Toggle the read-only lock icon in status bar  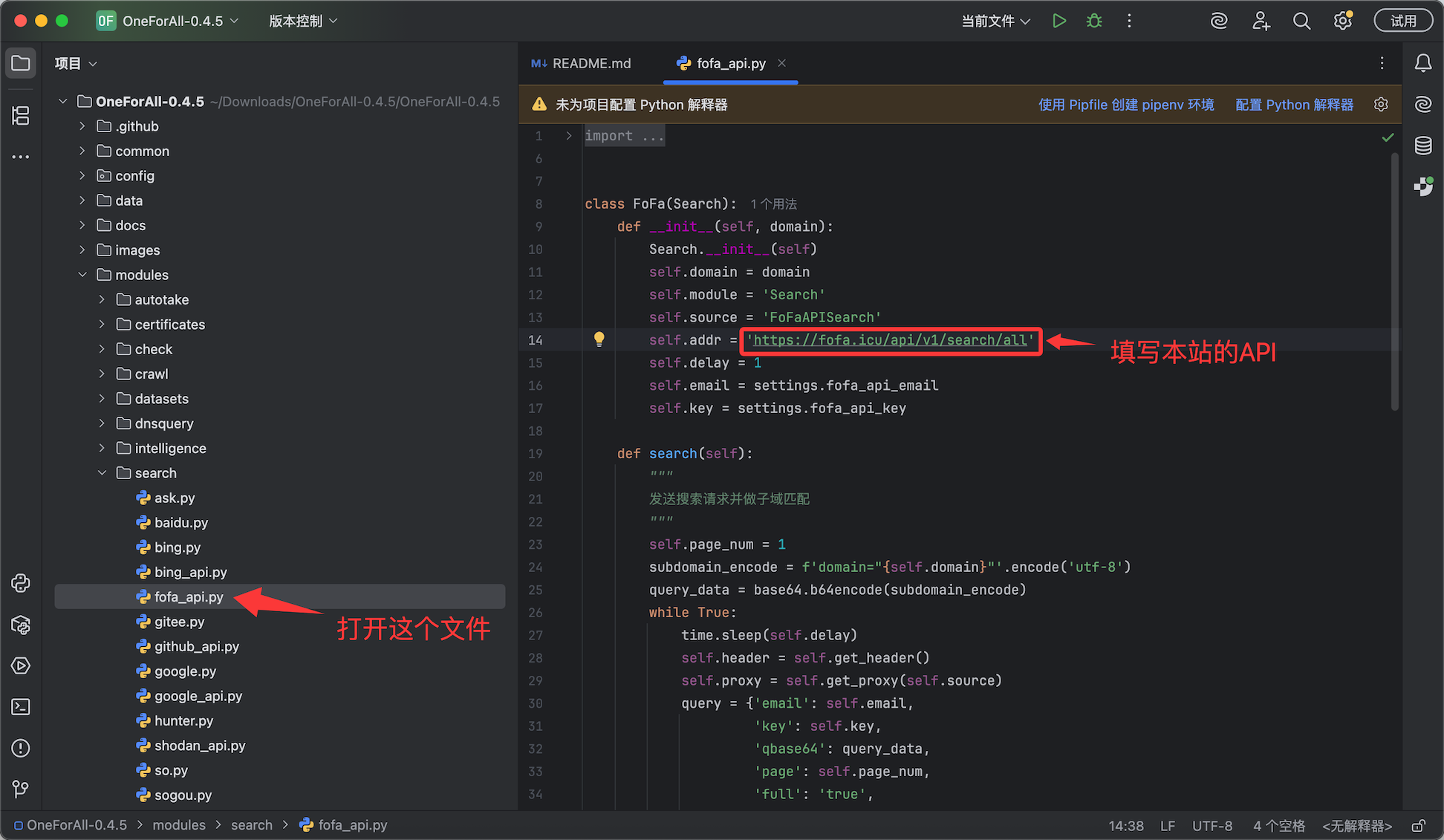pos(1418,825)
